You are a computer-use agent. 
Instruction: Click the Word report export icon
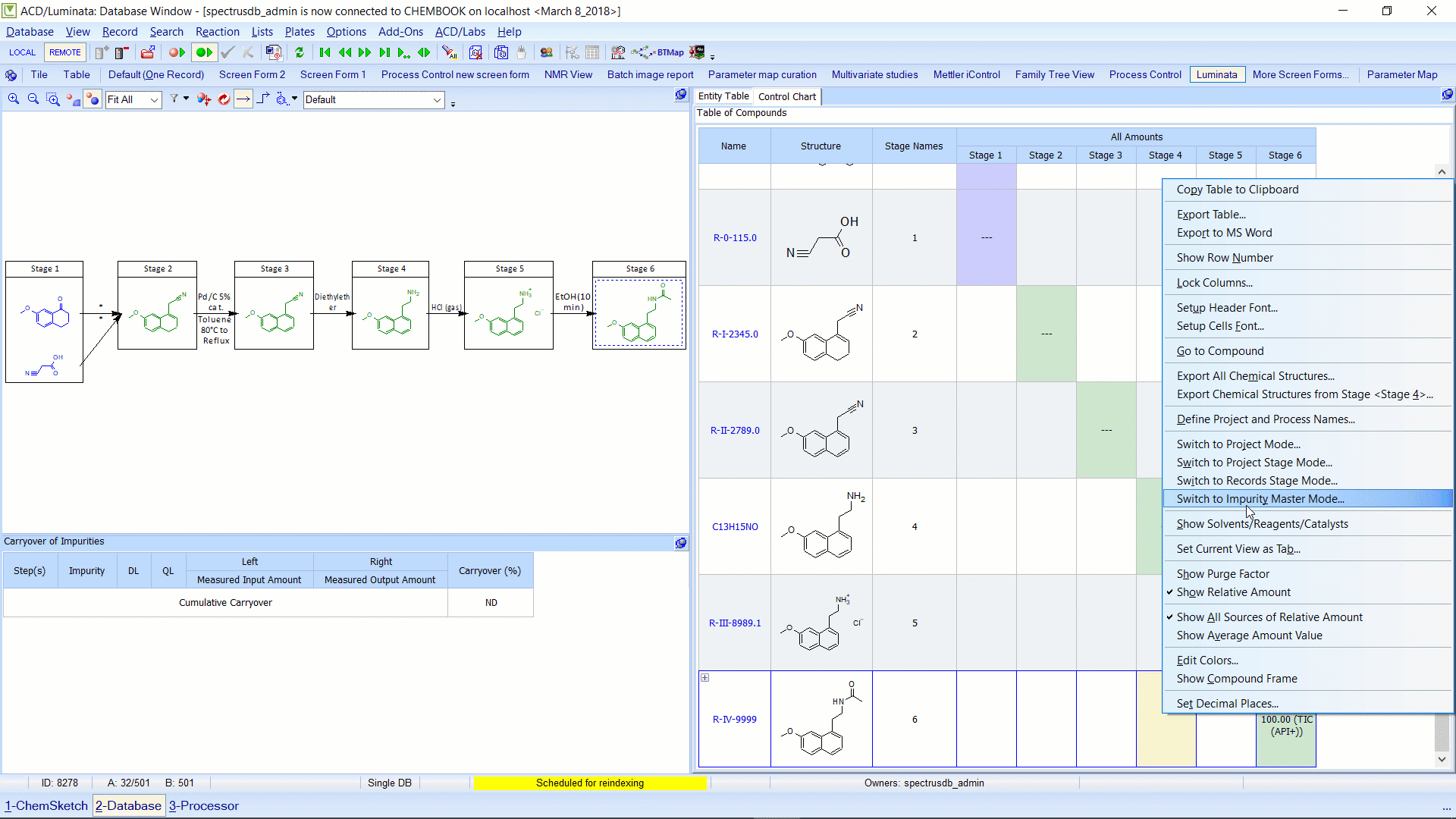pos(274,52)
